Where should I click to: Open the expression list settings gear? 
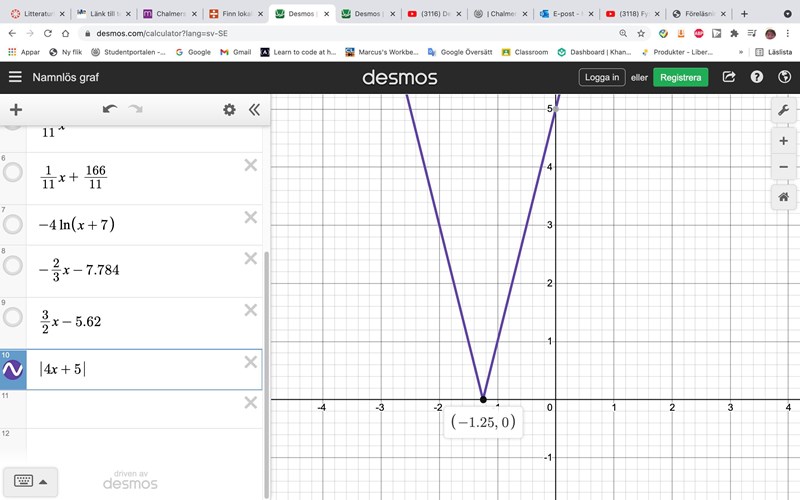229,110
